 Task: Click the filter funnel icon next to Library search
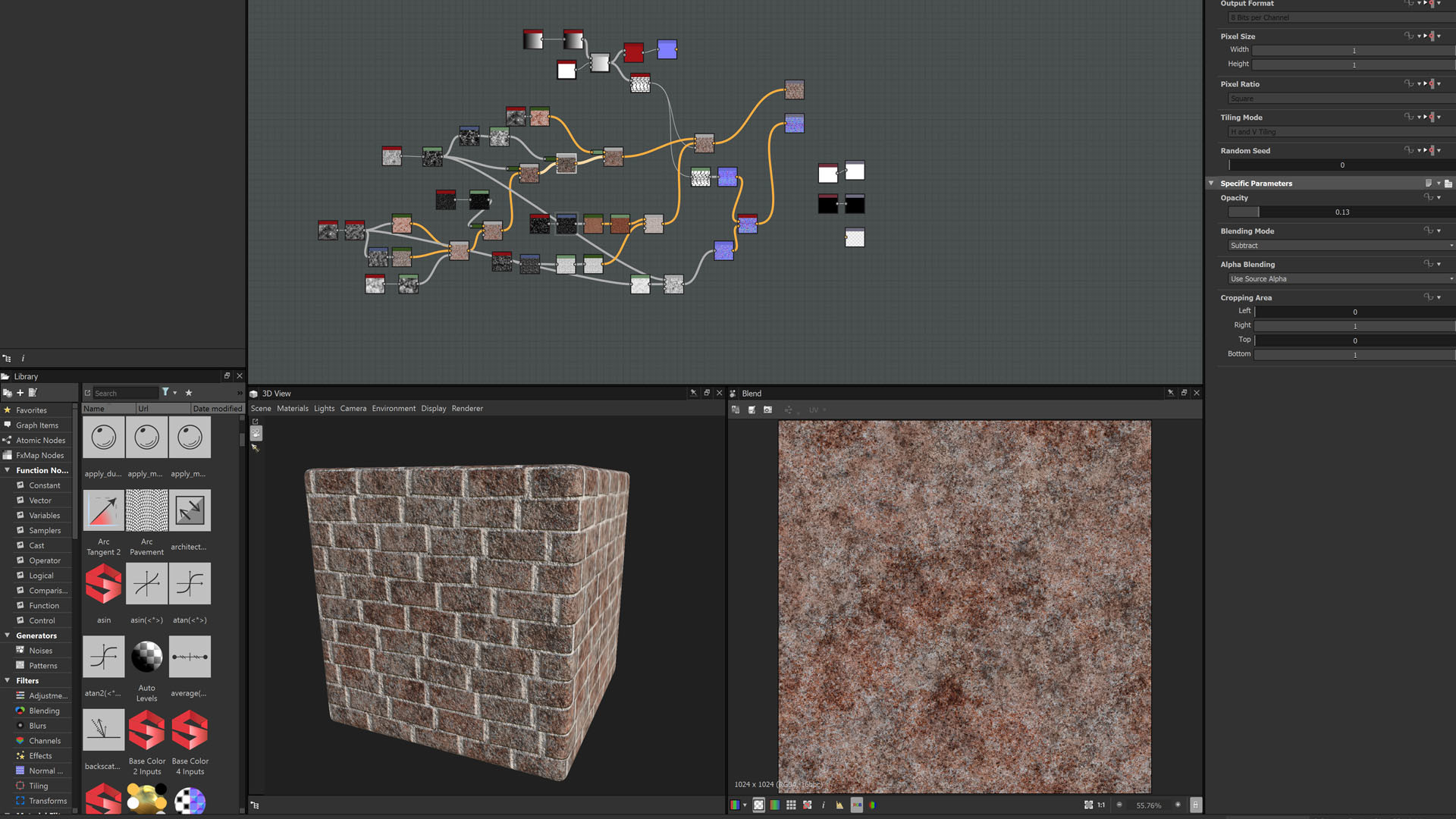tap(165, 393)
